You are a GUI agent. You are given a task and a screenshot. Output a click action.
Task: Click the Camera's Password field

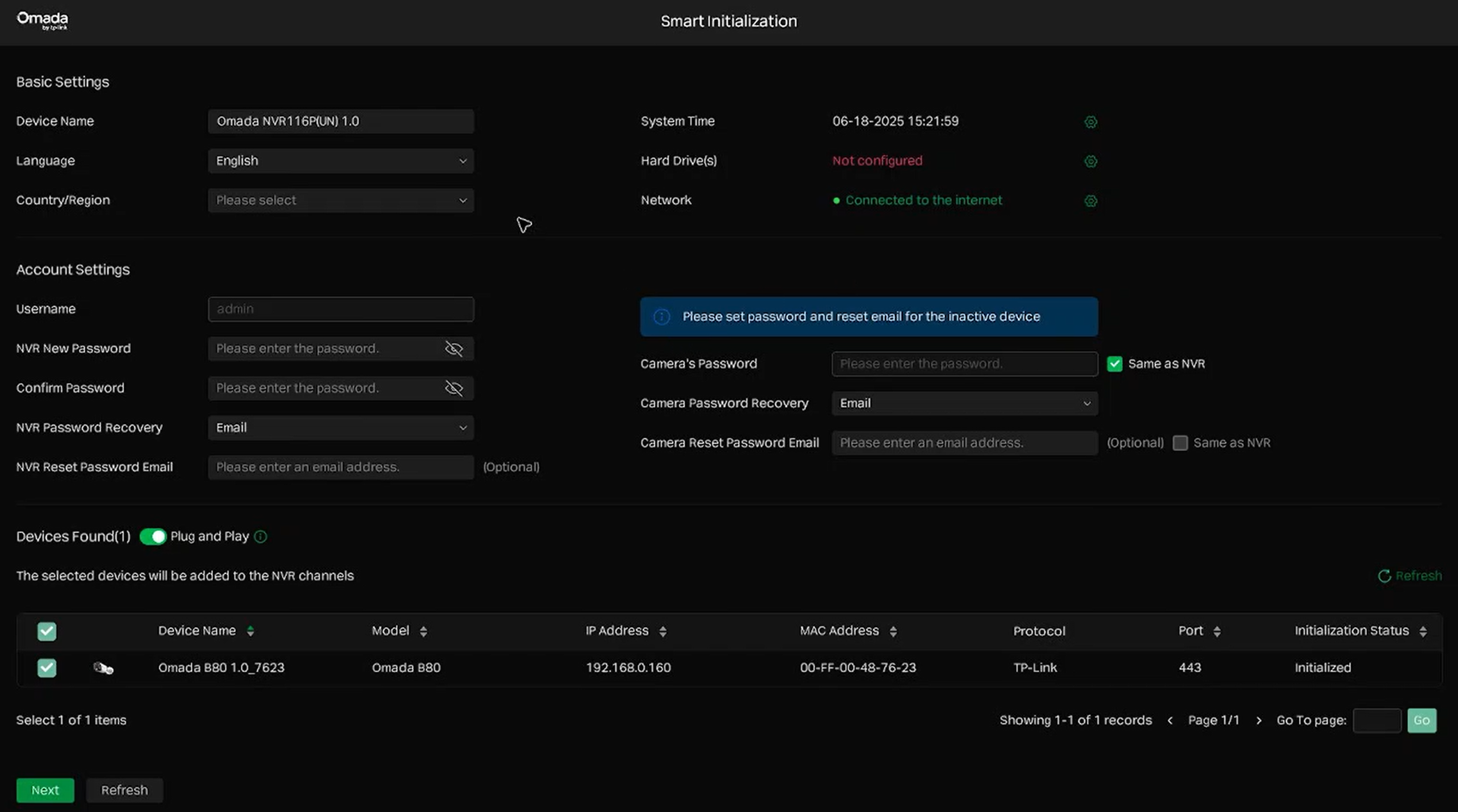click(x=964, y=364)
